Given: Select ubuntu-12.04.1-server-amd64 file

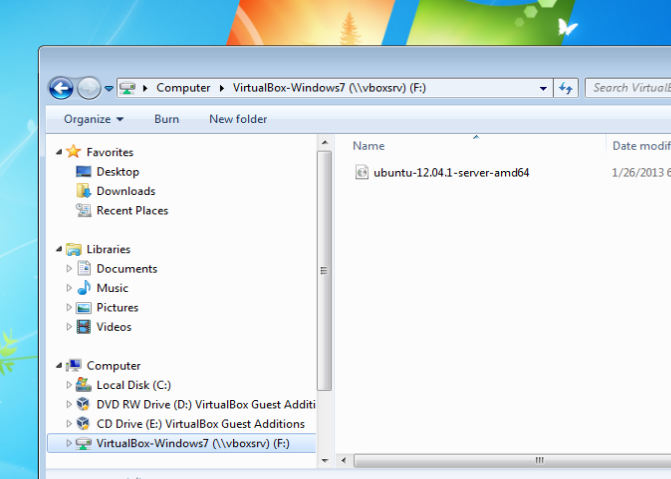Looking at the screenshot, I should [x=451, y=173].
